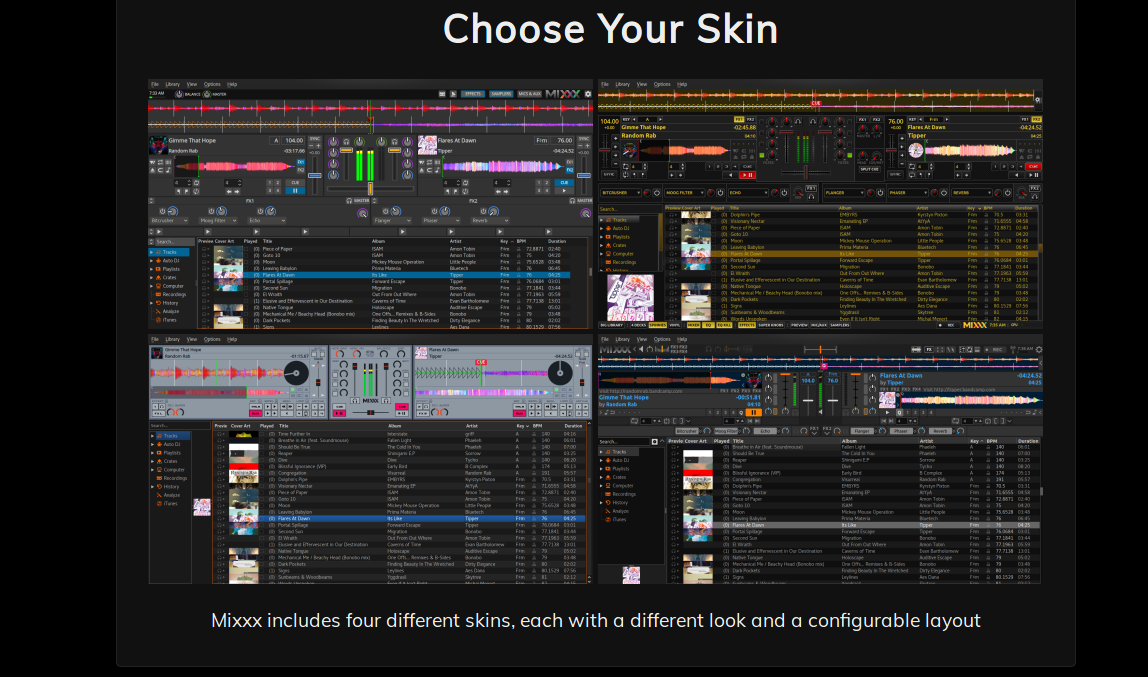
Task: Open the Library menu in the top-right skin
Action: [622, 84]
